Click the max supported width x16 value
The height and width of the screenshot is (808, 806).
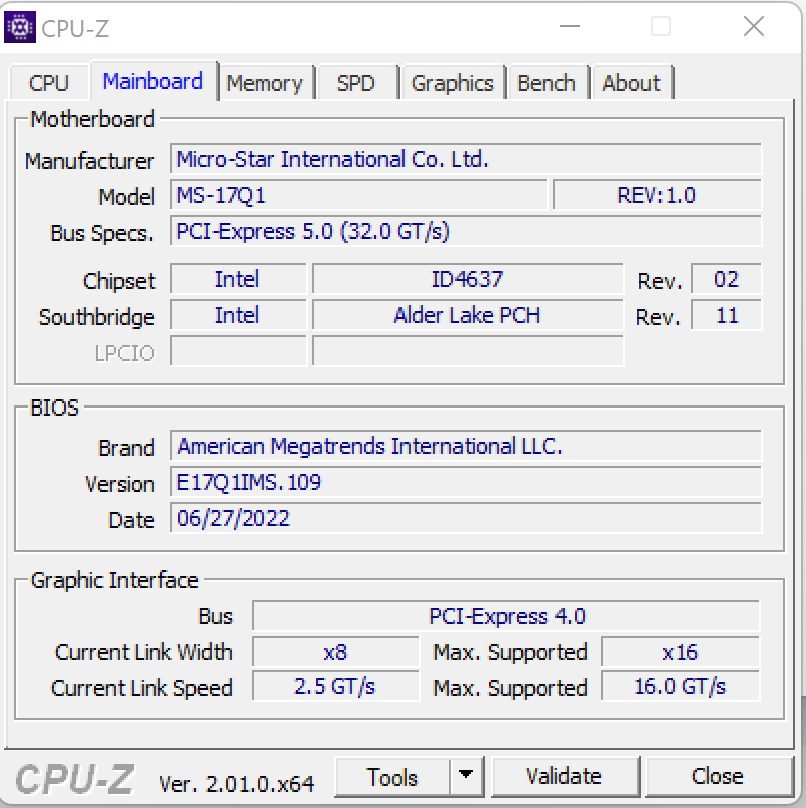[680, 652]
